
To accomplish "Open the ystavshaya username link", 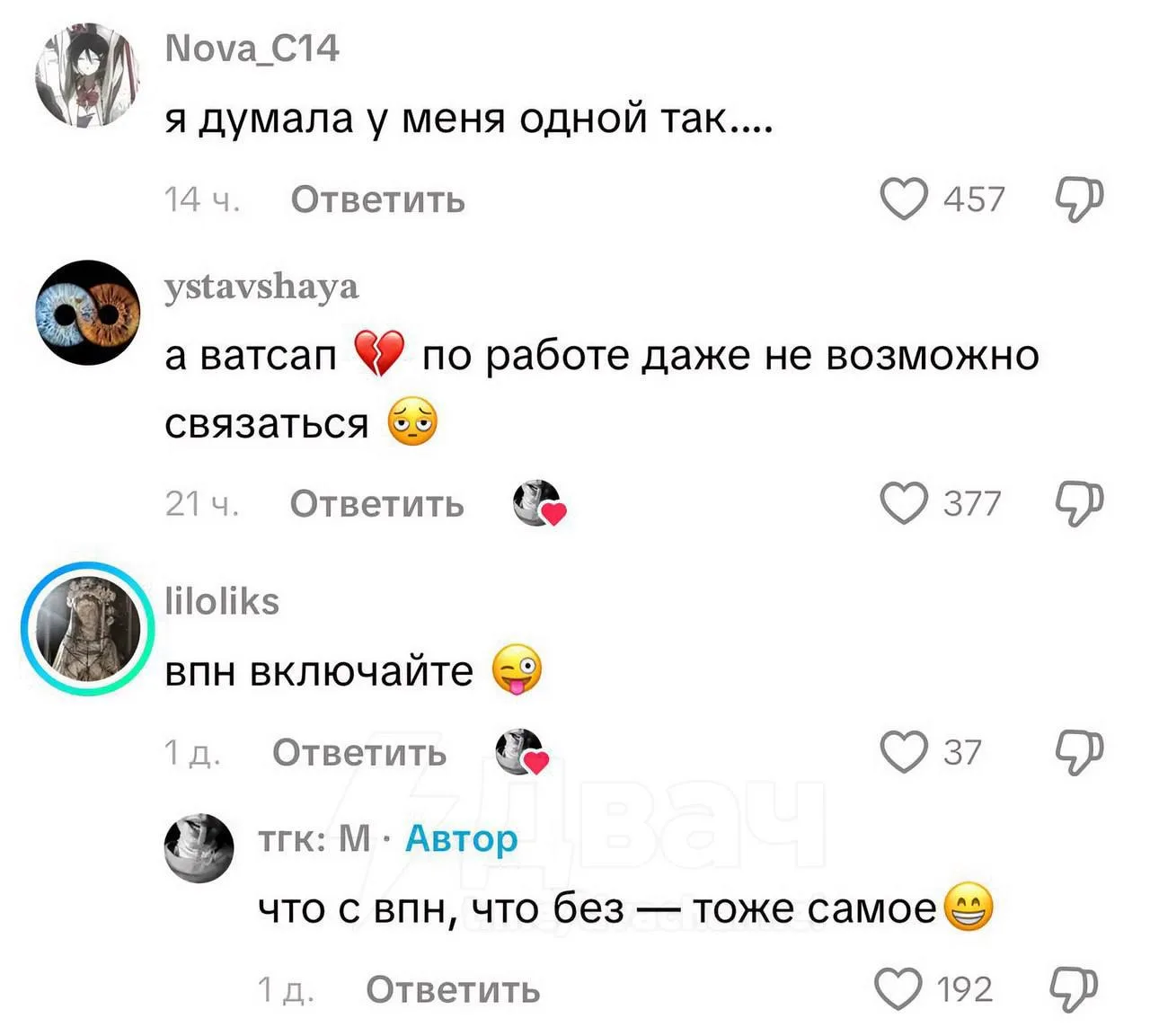I will pos(261,288).
